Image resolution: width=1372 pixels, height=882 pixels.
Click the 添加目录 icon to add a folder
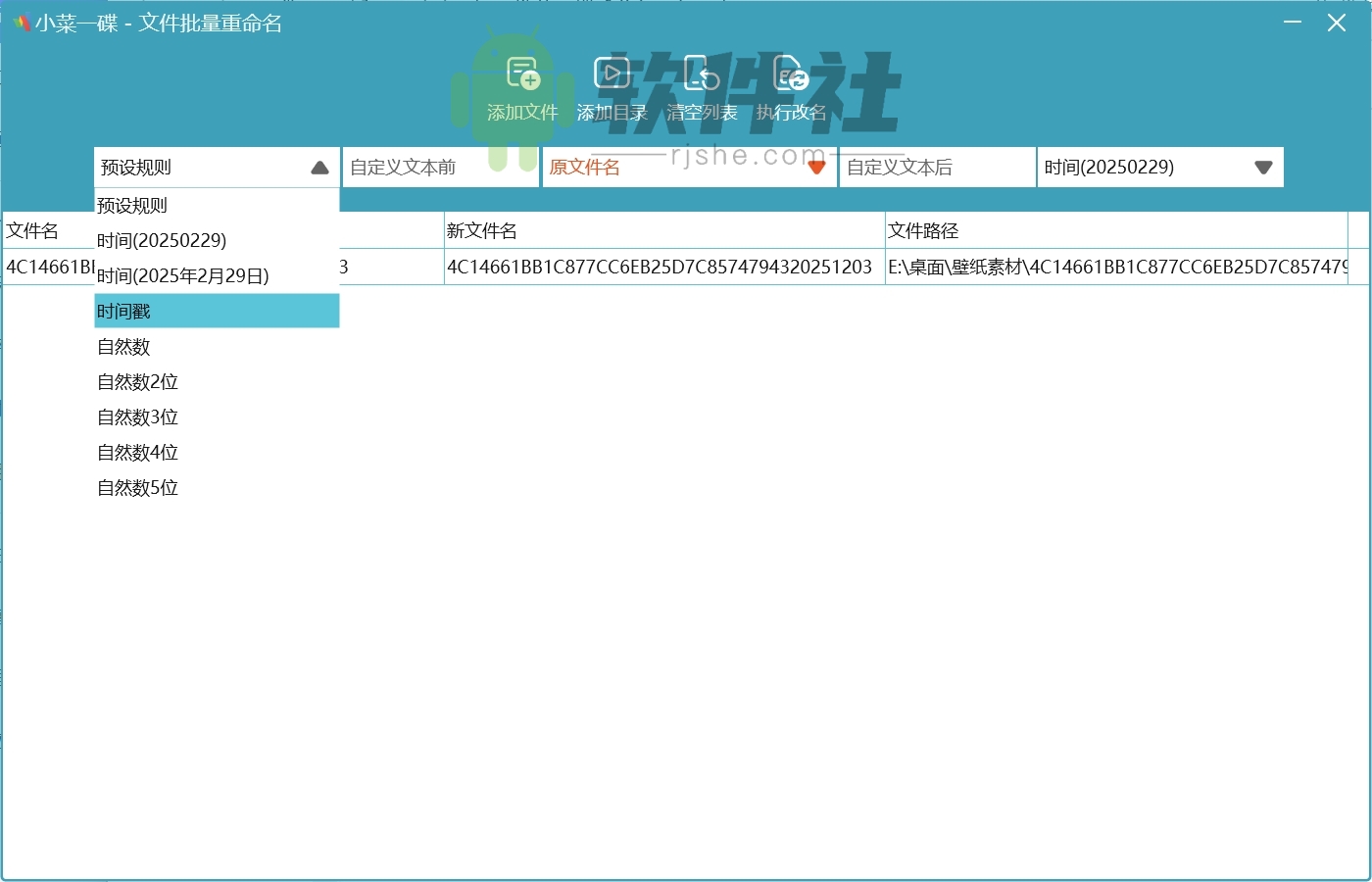[x=612, y=83]
